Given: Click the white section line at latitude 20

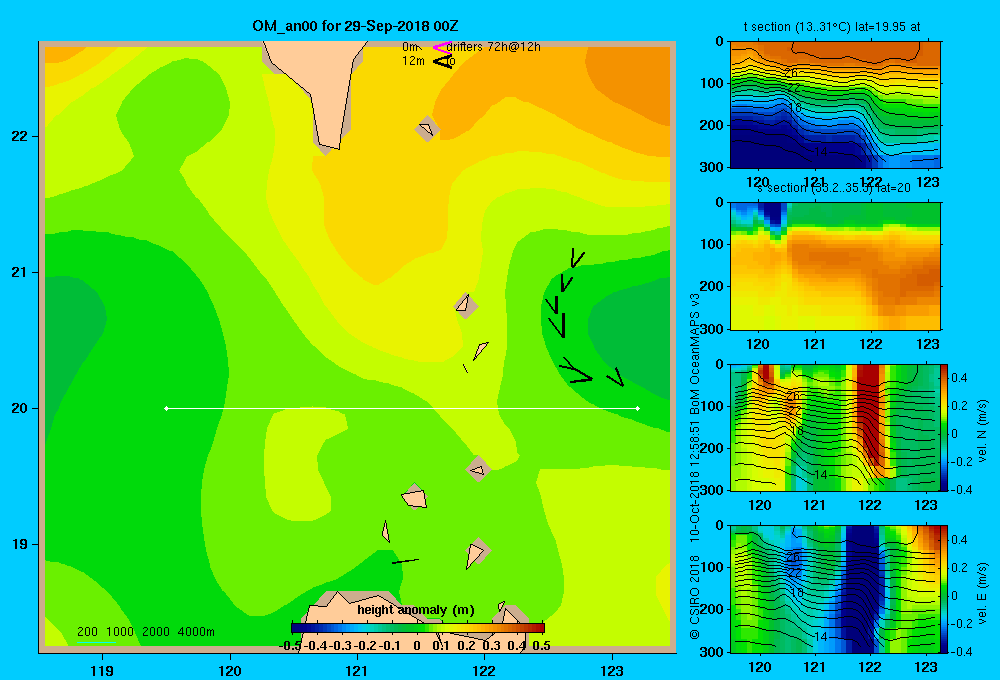Looking at the screenshot, I should click(x=402, y=408).
